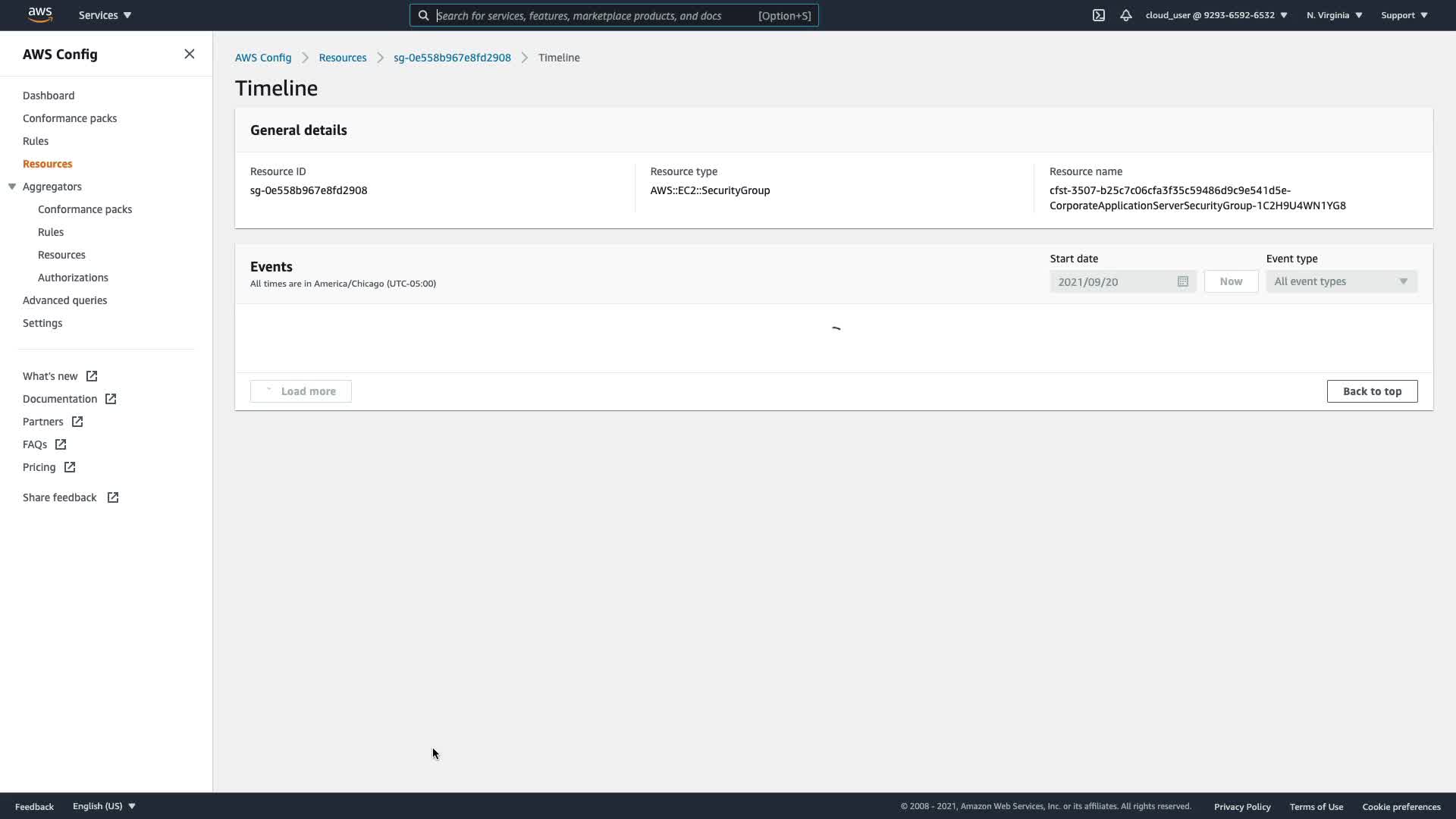Expand the Services menu
This screenshot has width=1456, height=819.
tap(105, 15)
